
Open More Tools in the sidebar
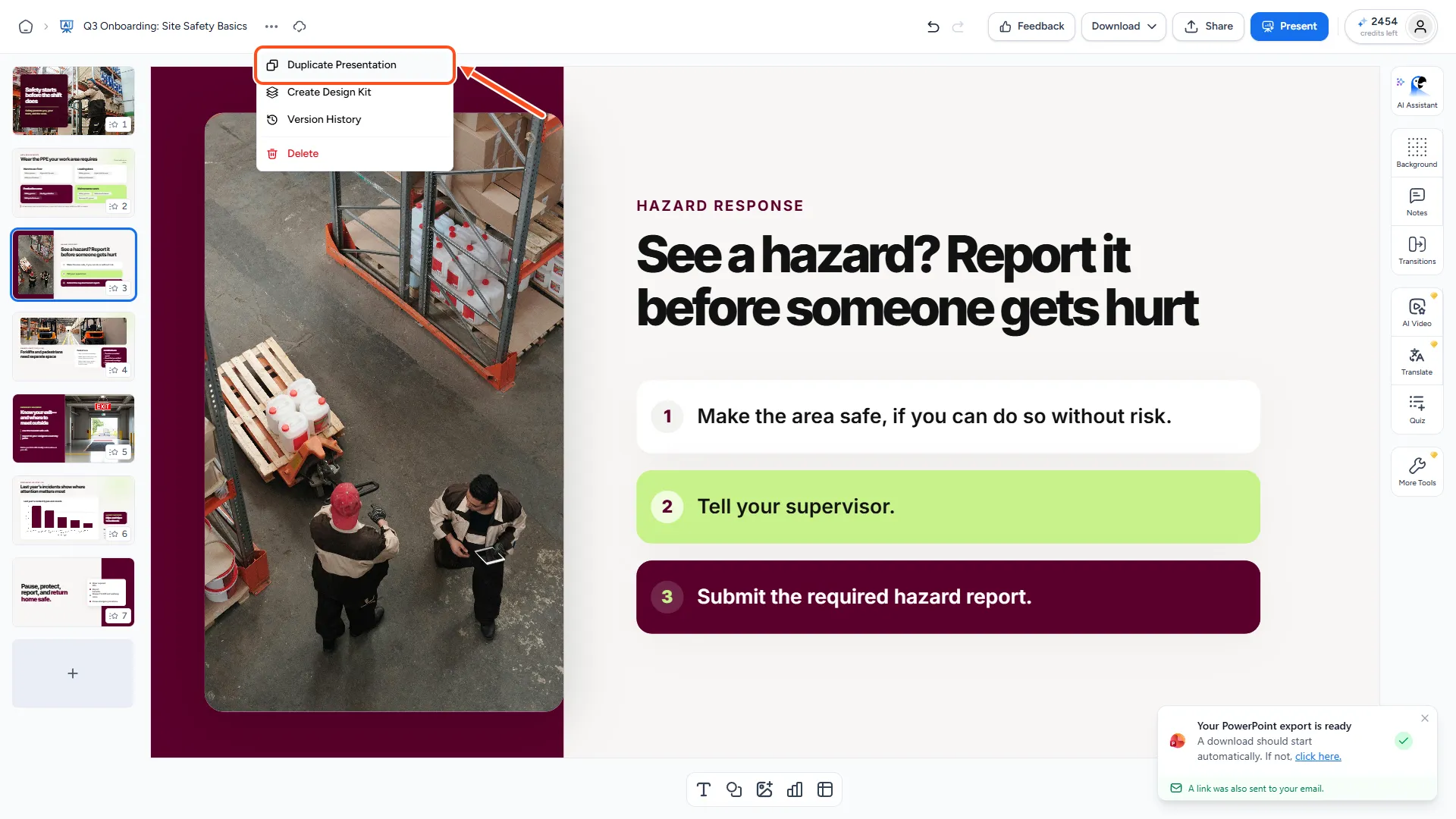pyautogui.click(x=1417, y=472)
